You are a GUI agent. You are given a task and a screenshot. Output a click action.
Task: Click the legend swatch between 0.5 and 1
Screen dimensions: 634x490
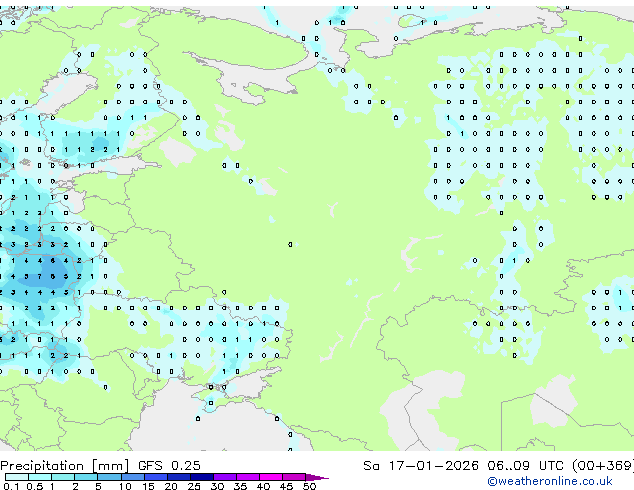pyautogui.click(x=40, y=477)
